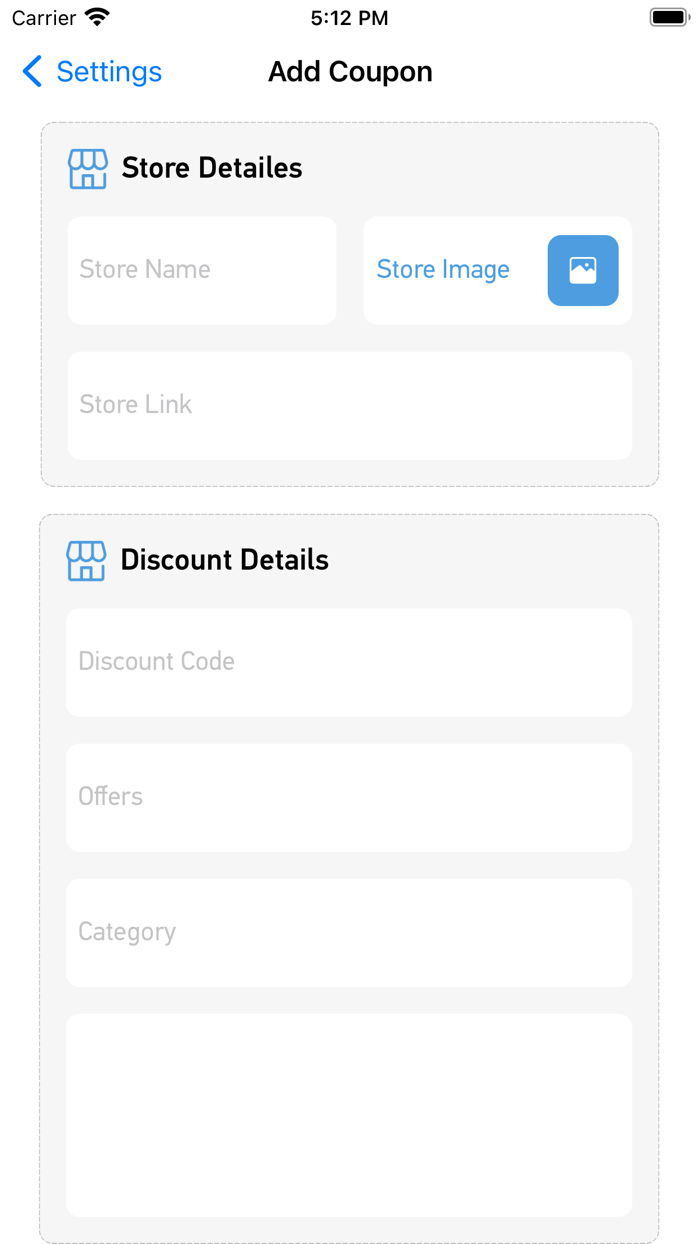Tap the 5:12 PM clock
Screen dimensions: 700x1244
coord(349,18)
